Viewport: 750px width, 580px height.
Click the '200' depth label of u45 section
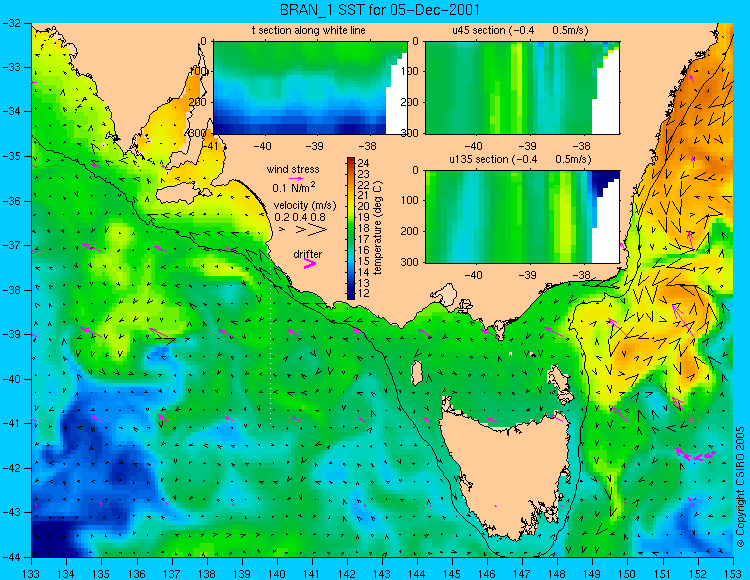tap(412, 102)
